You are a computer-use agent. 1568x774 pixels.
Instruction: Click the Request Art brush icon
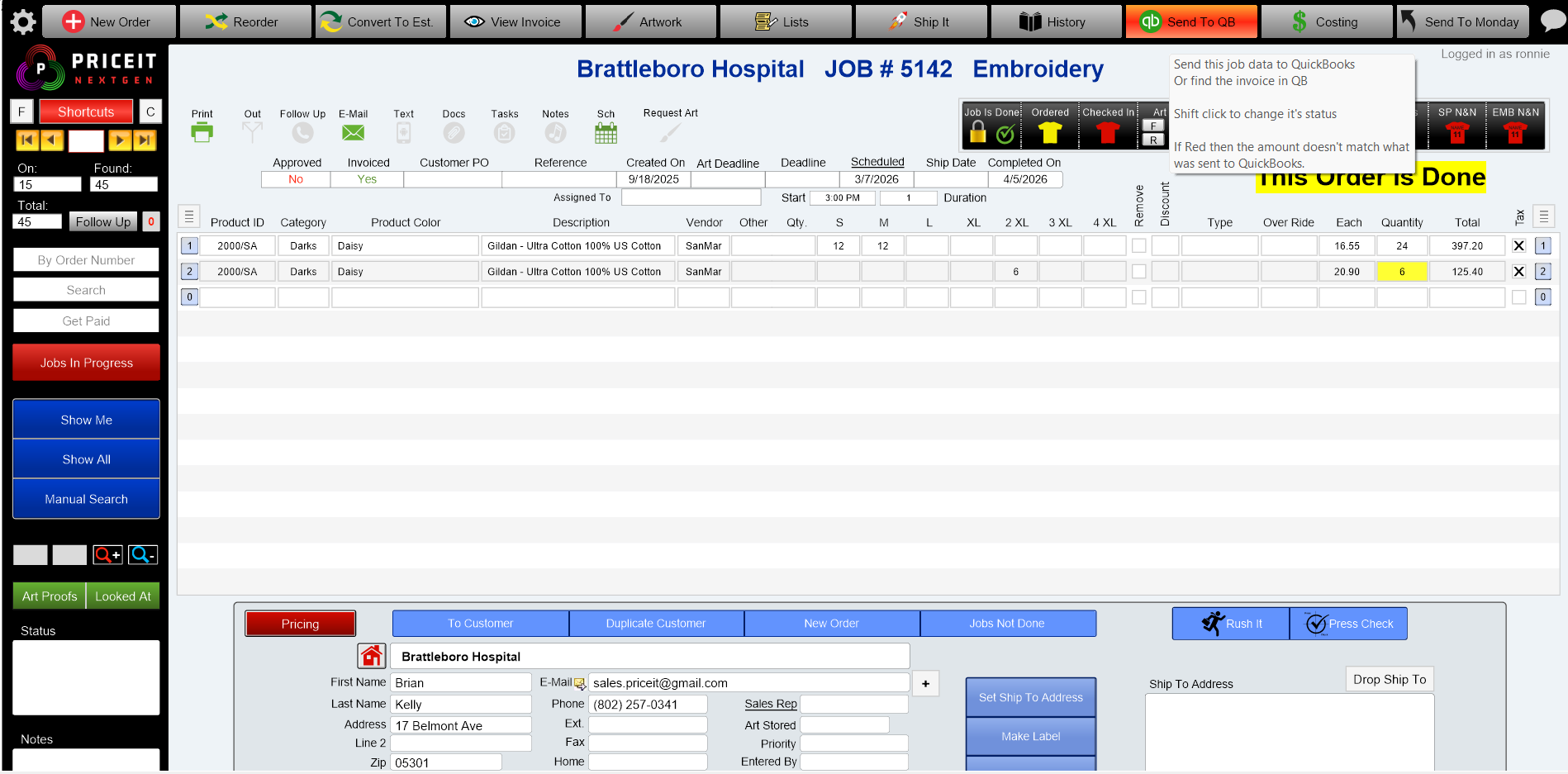point(669,131)
